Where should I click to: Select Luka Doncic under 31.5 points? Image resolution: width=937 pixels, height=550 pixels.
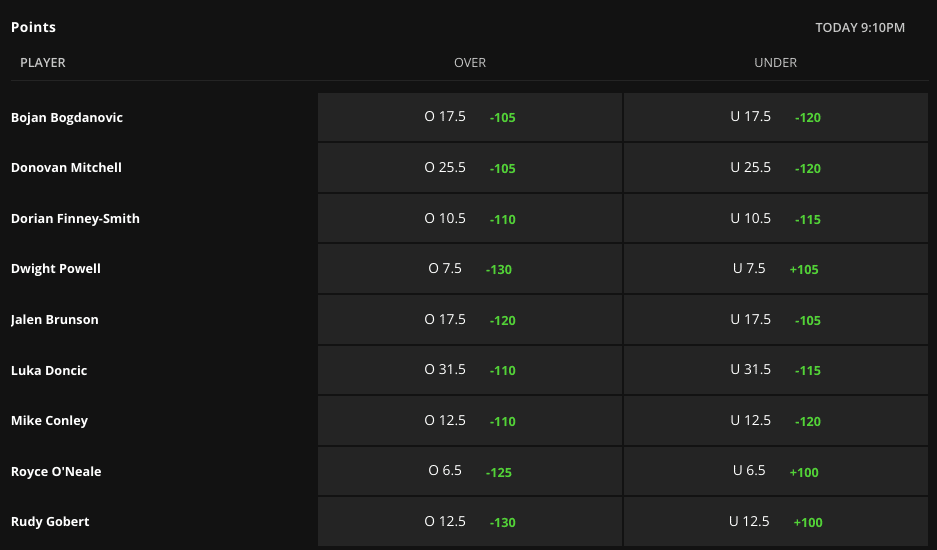[x=776, y=371]
